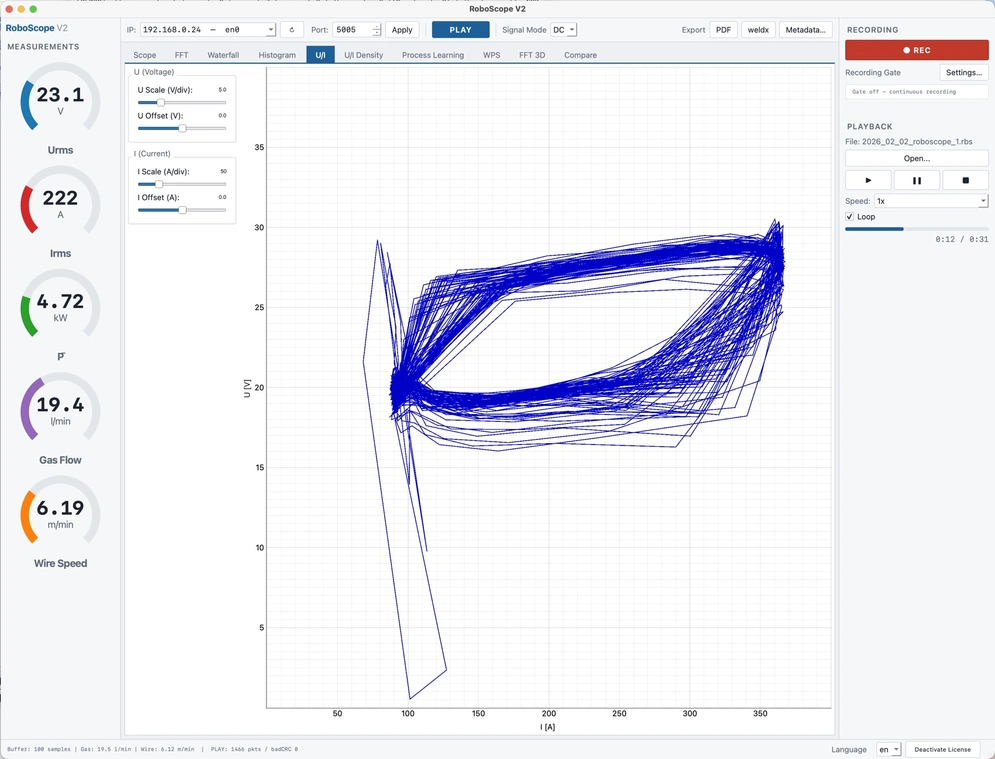Open the IP interface dropdown

[208, 30]
